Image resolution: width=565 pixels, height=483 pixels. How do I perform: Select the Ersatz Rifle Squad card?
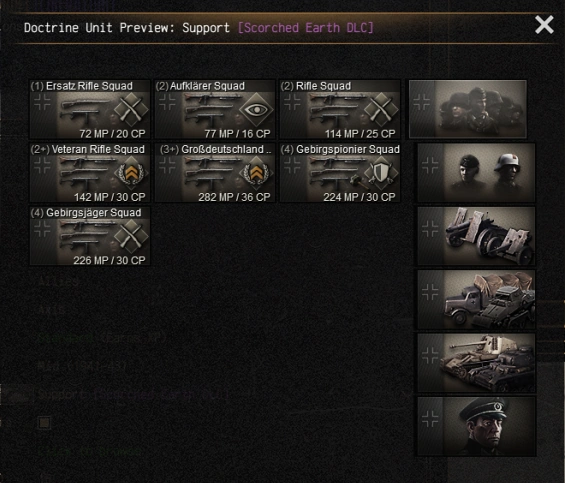tap(90, 109)
